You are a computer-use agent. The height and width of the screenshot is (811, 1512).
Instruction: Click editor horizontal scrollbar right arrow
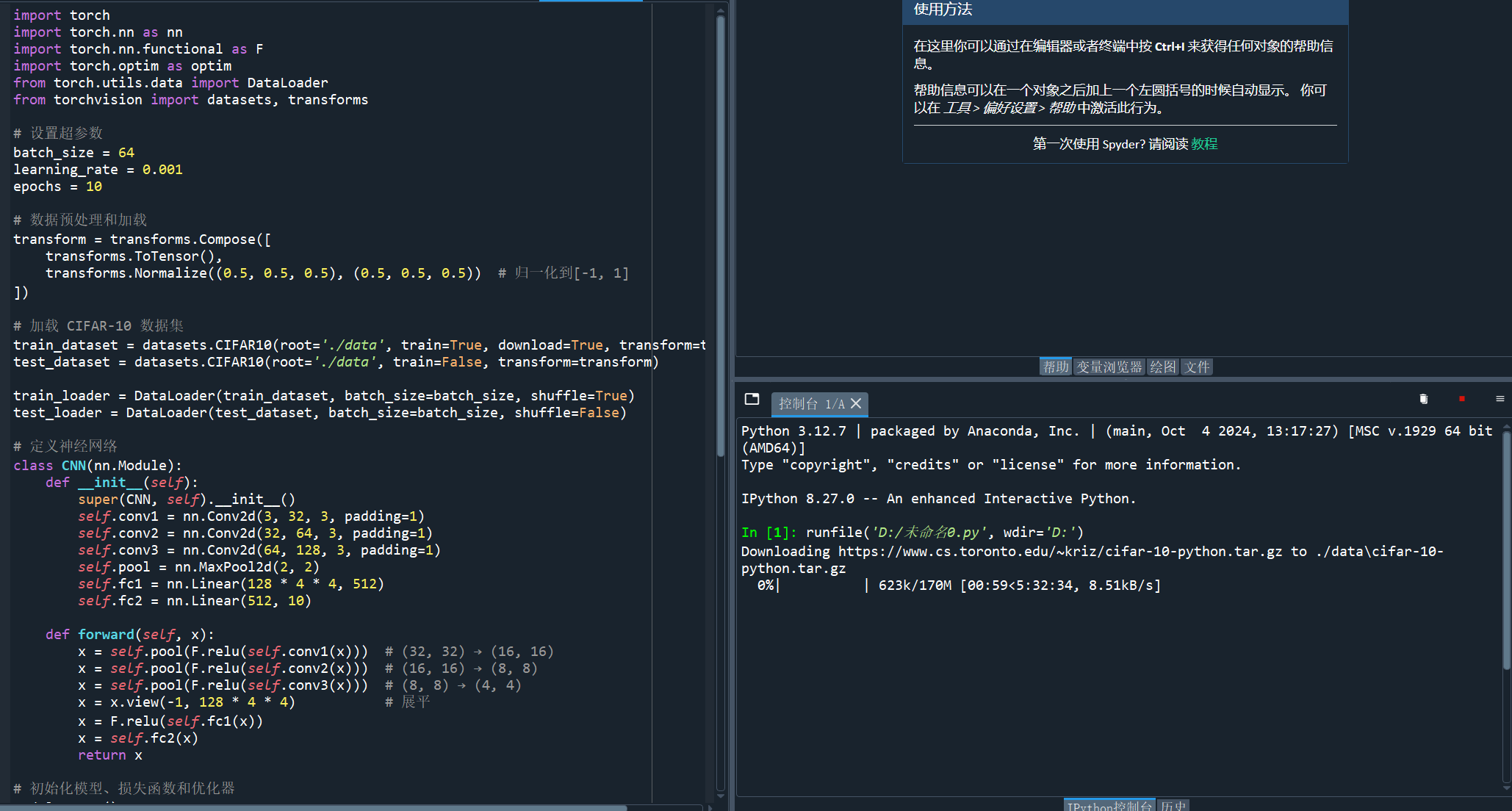(710, 807)
